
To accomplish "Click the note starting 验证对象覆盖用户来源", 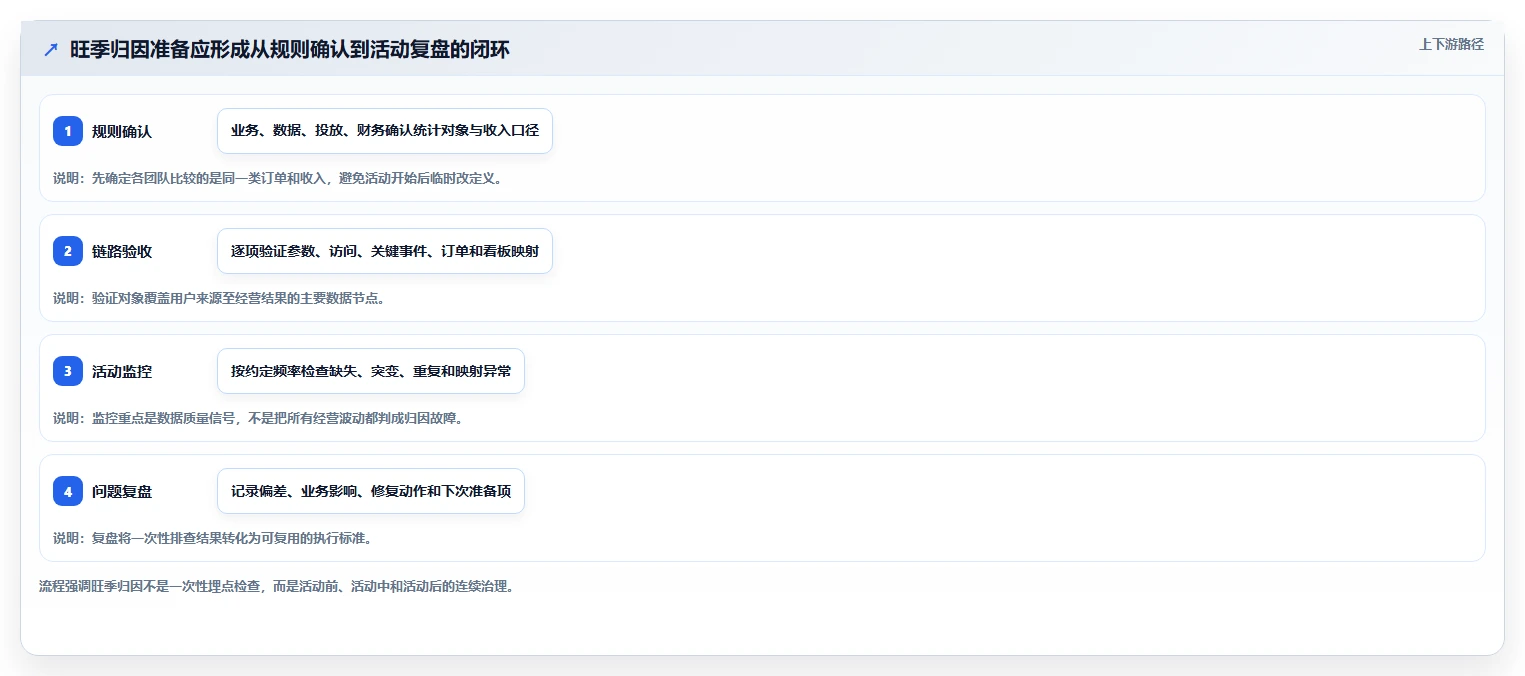I will point(219,298).
